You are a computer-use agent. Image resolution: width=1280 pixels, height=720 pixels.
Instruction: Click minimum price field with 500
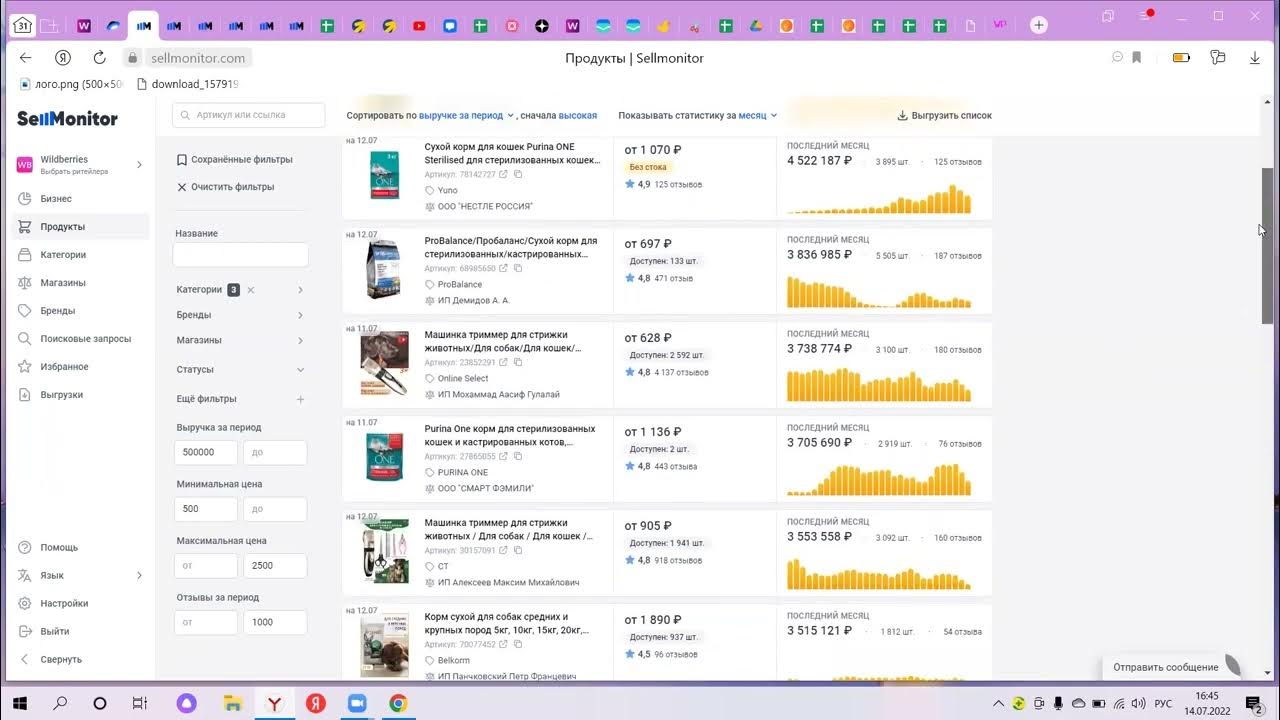[x=206, y=509]
